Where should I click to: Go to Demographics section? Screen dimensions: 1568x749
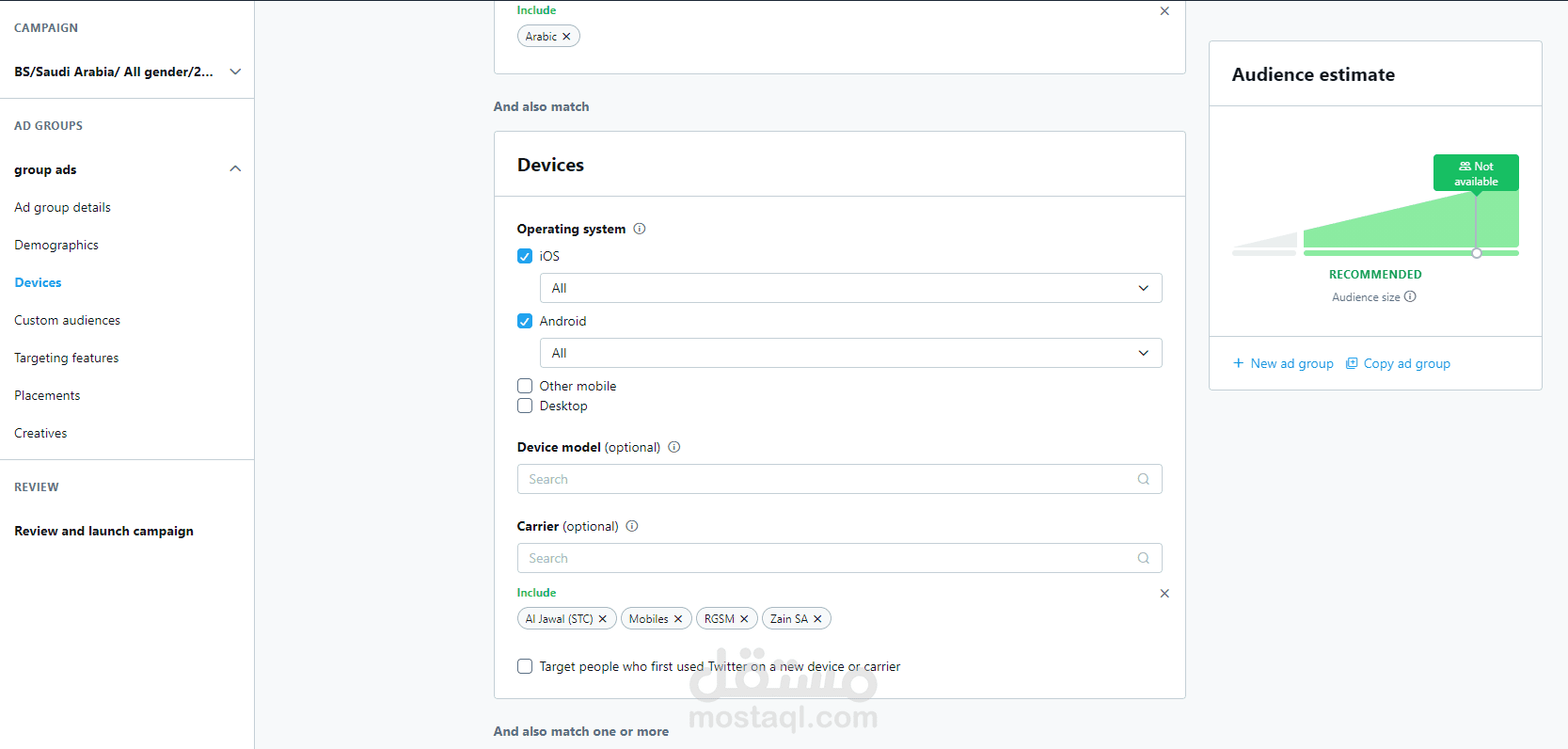pyautogui.click(x=56, y=245)
